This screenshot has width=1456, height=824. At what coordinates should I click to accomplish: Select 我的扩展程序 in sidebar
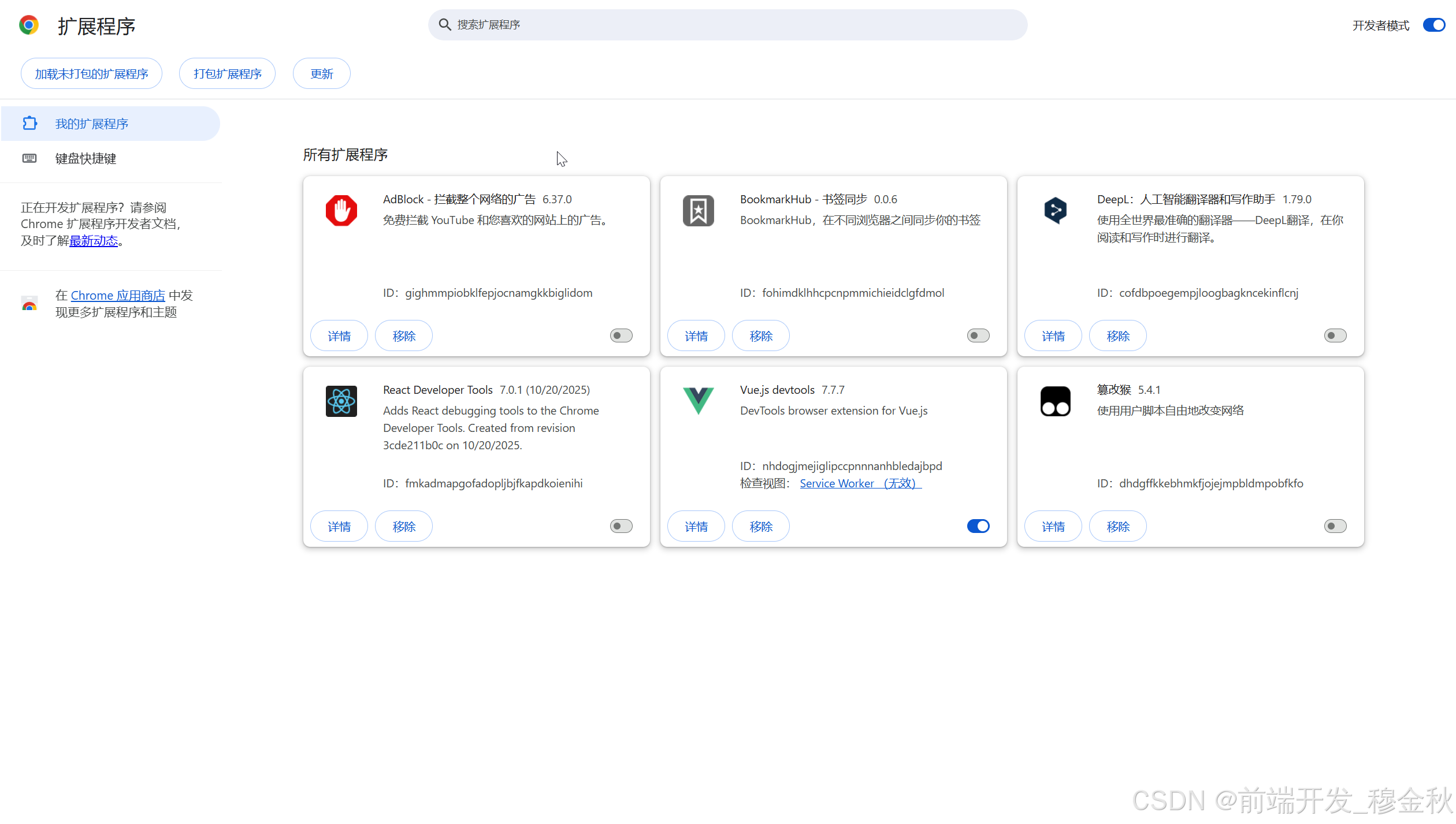point(92,124)
